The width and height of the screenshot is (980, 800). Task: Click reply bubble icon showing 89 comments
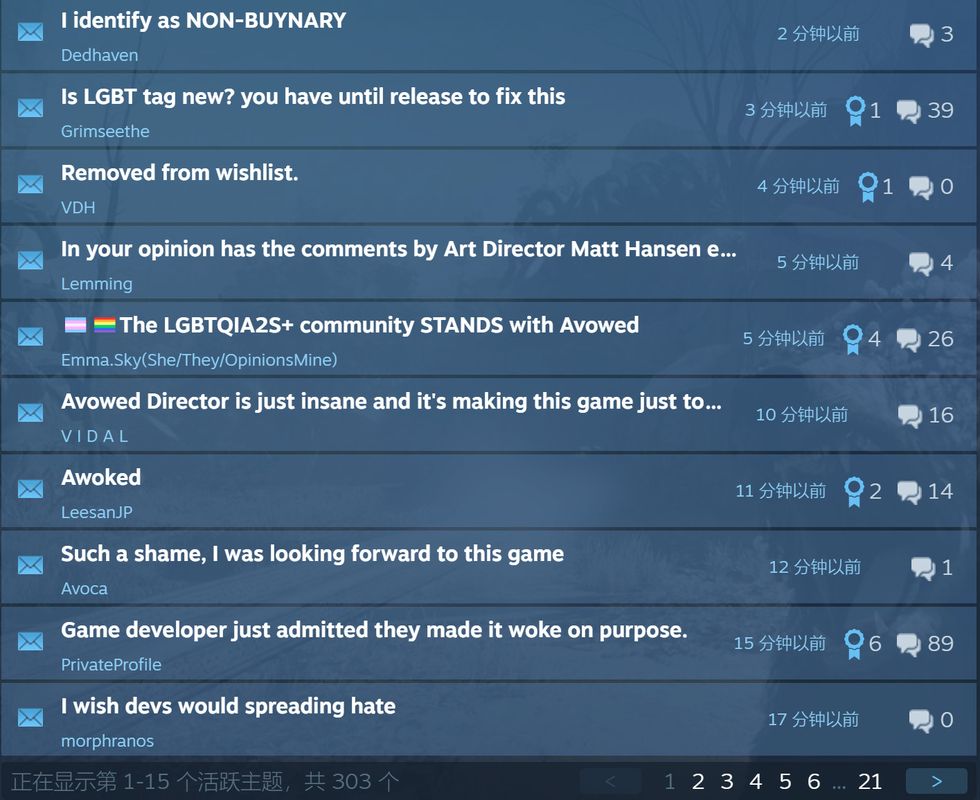pos(908,644)
